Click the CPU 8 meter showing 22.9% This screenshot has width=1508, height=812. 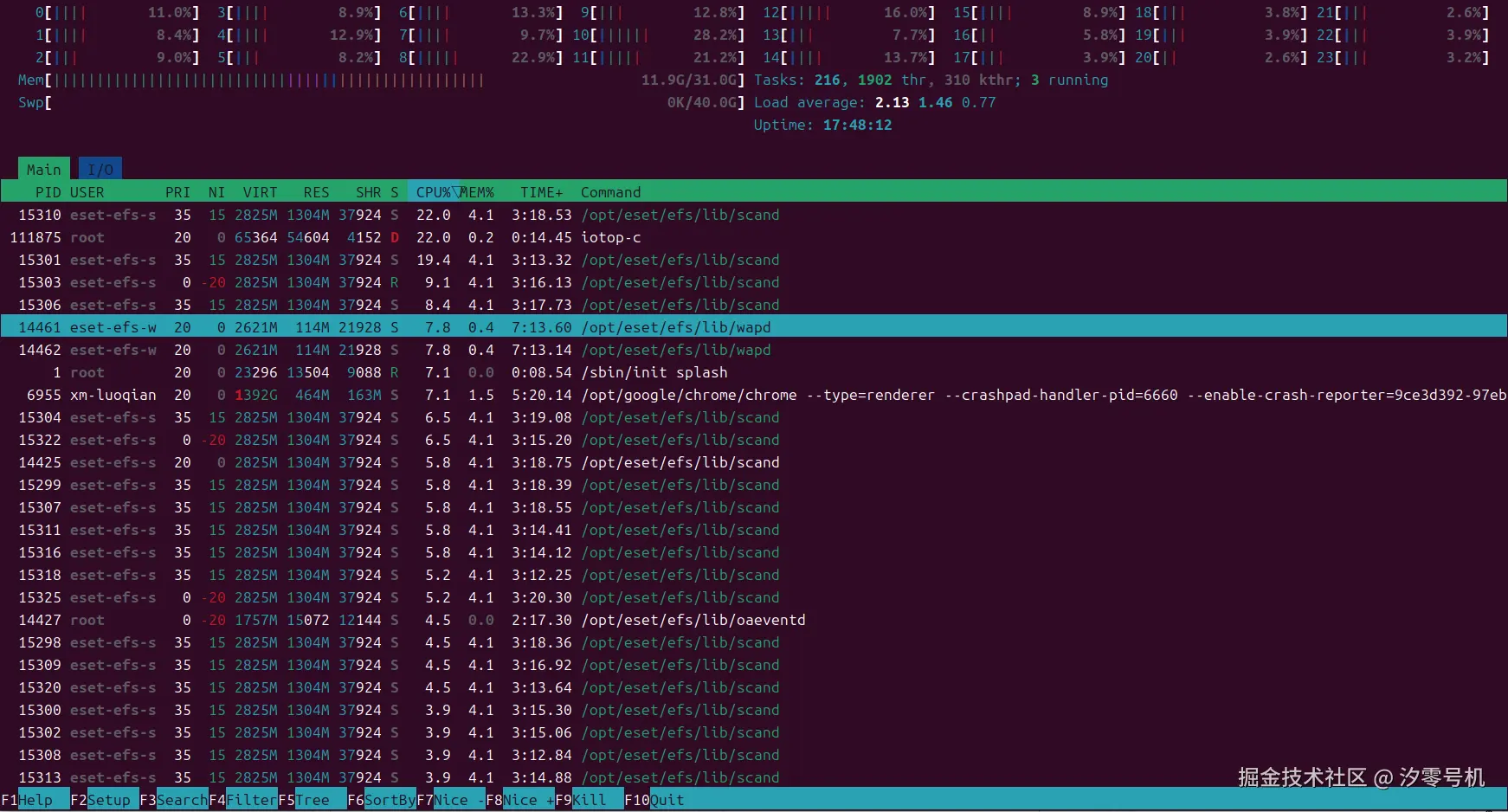click(x=480, y=57)
